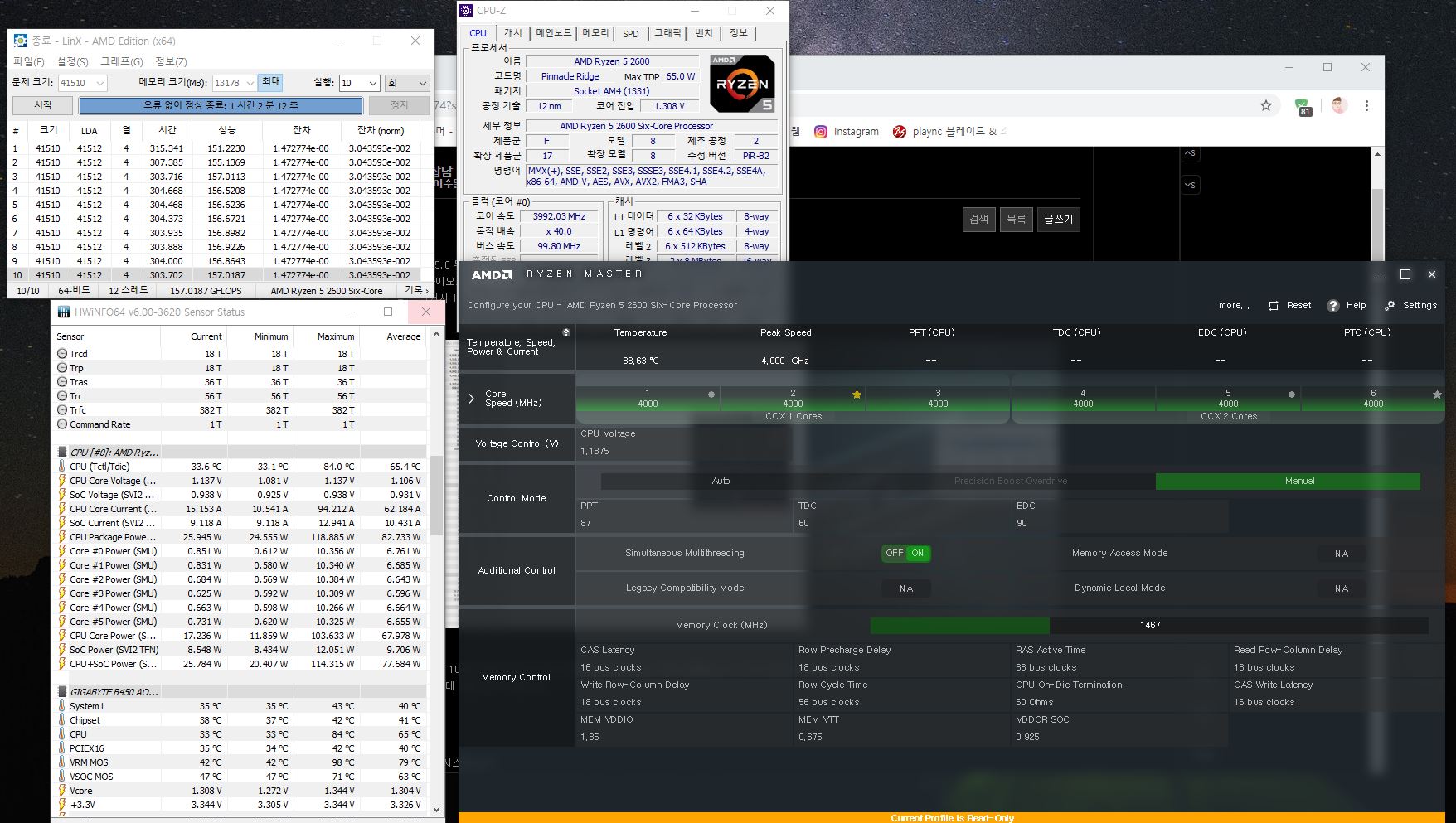Click CPU Voltage value 1.1375
1456x823 pixels.
click(x=595, y=451)
